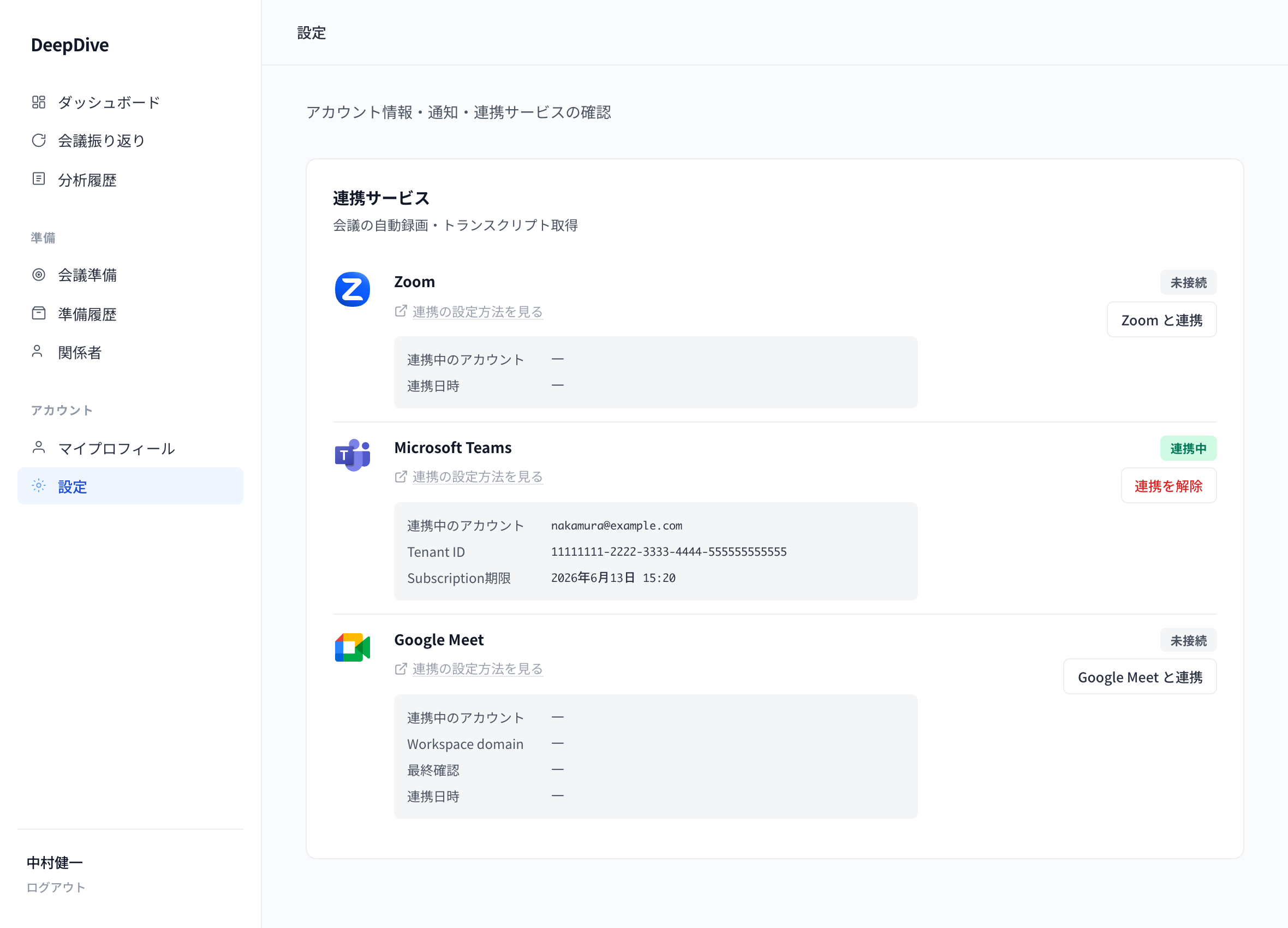The height and width of the screenshot is (928, 1288).
Task: Click the 準備履歴 archive icon
Action: [x=39, y=313]
